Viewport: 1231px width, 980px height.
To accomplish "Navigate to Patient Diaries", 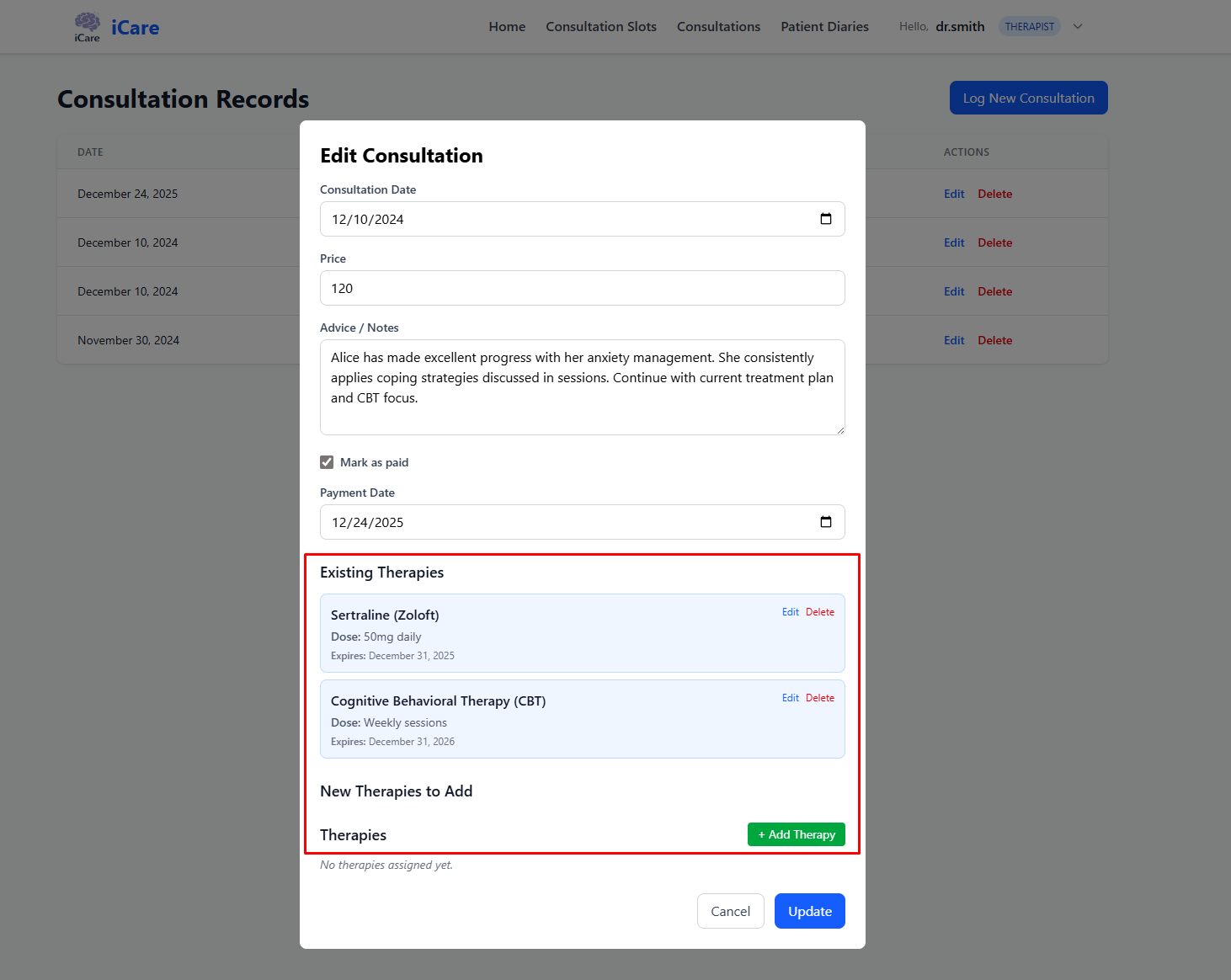I will tap(824, 27).
